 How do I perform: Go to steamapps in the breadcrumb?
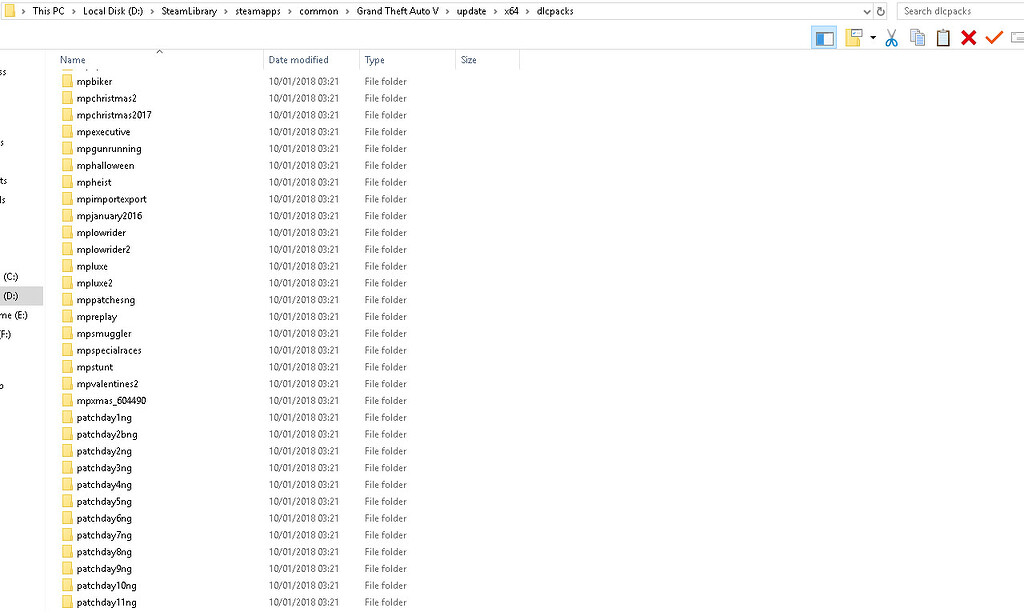(x=258, y=11)
